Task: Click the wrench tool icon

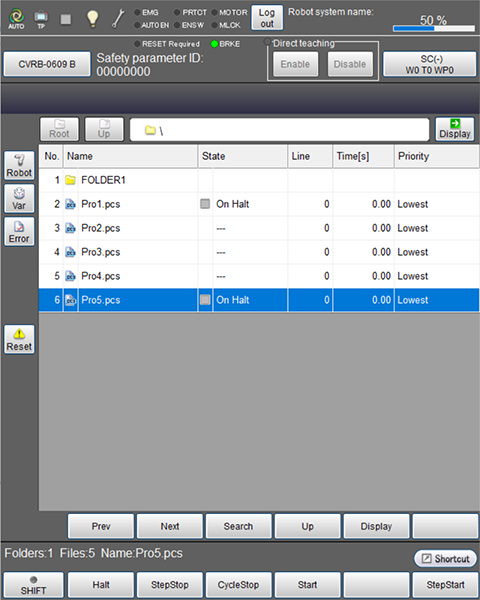Action: [x=118, y=19]
